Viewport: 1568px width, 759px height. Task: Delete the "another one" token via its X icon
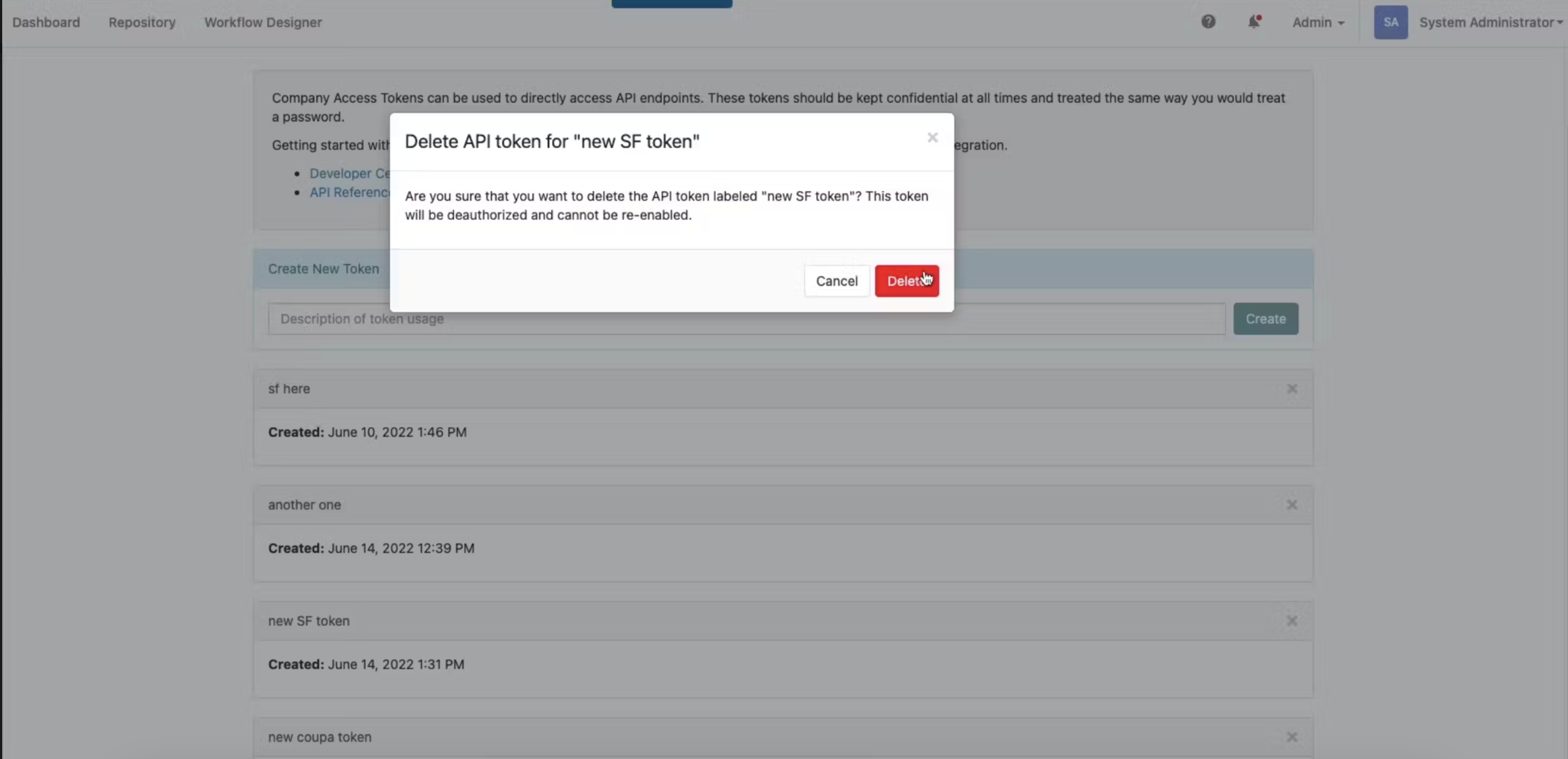1292,504
